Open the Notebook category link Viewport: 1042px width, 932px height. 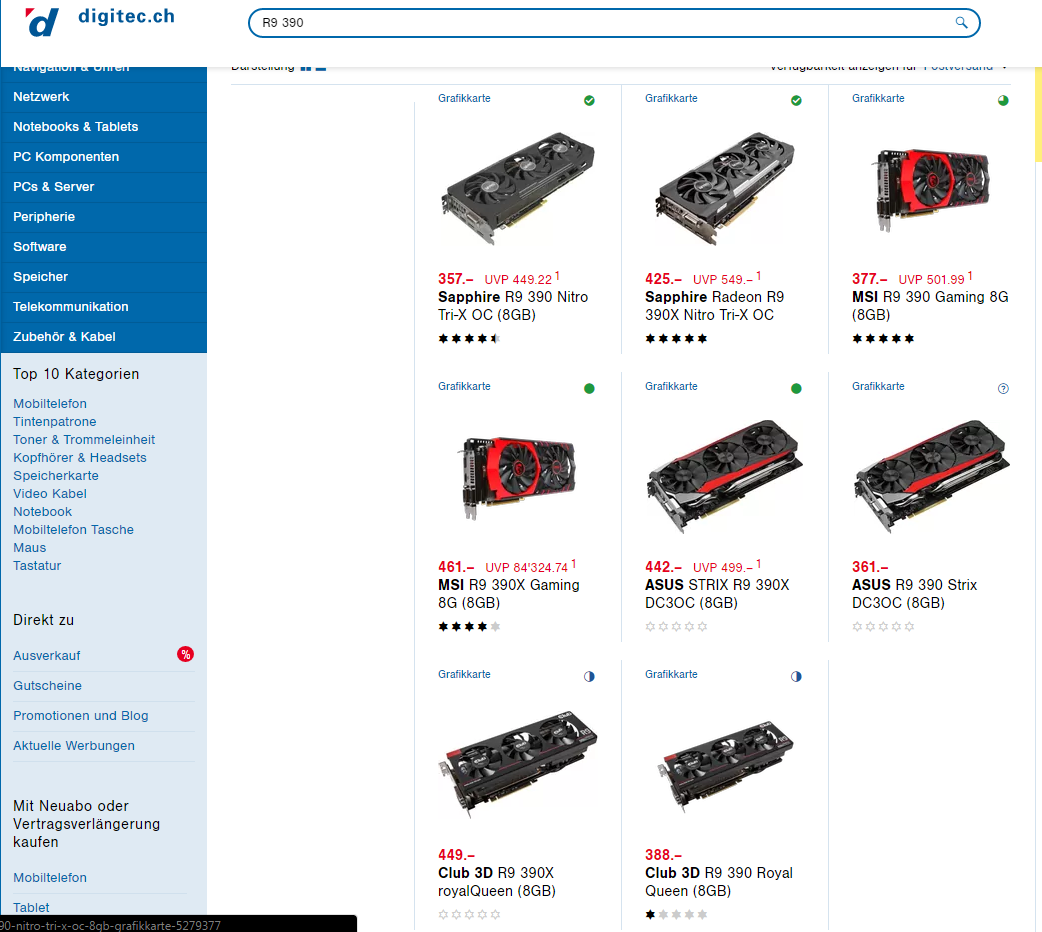coord(43,511)
